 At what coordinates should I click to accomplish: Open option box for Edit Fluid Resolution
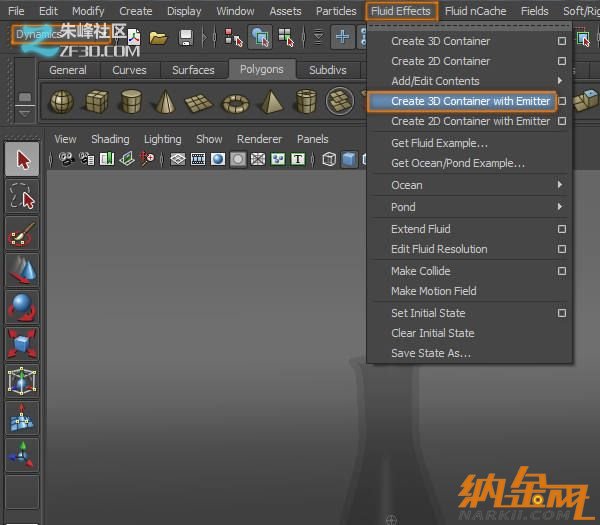click(x=561, y=249)
